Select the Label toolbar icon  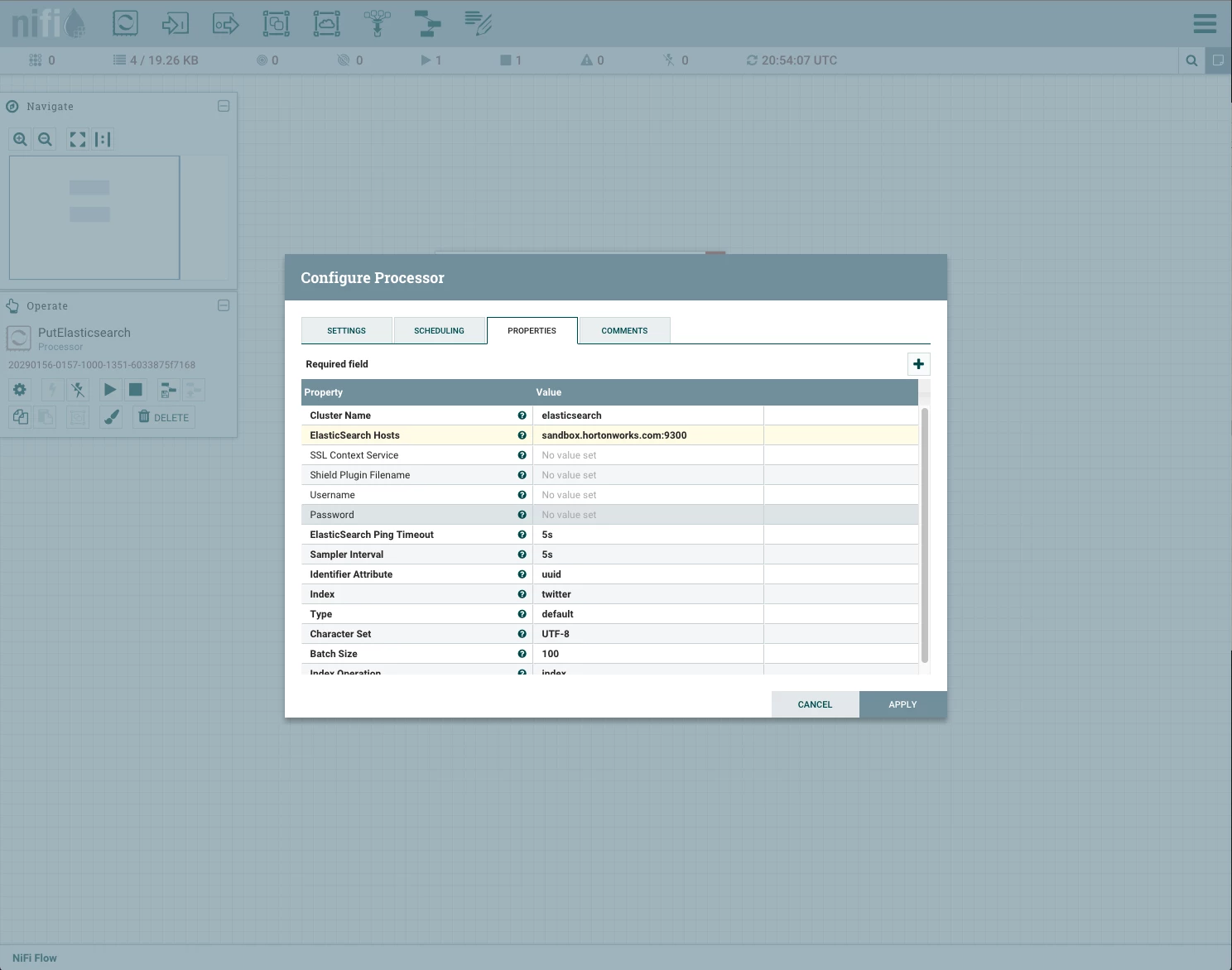point(479,22)
